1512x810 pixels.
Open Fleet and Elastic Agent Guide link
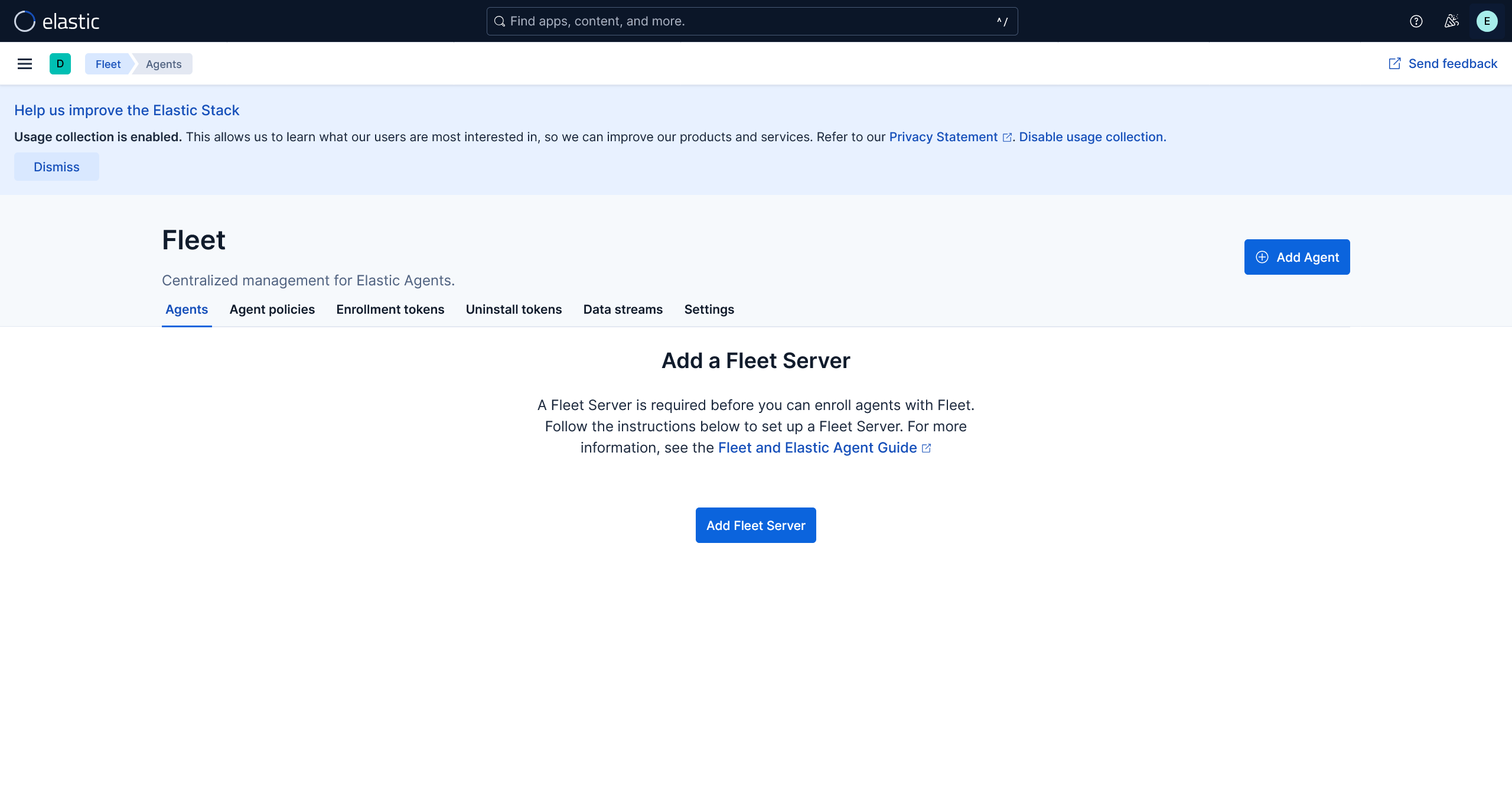(817, 448)
